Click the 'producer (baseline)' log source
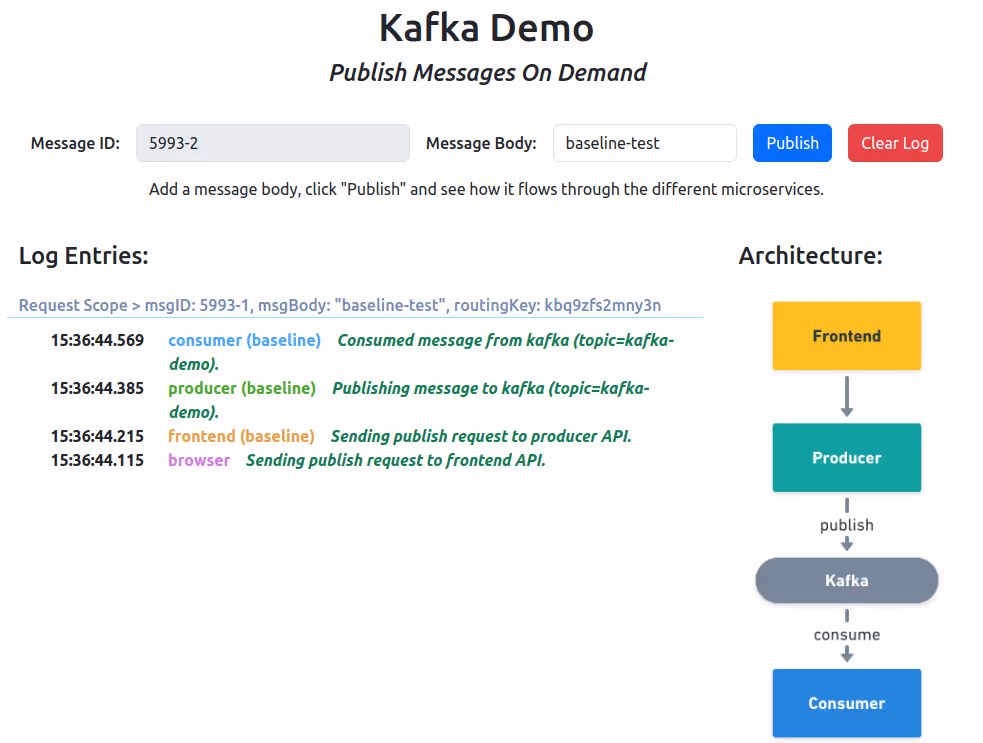Viewport: 983px width, 743px height. click(x=242, y=388)
